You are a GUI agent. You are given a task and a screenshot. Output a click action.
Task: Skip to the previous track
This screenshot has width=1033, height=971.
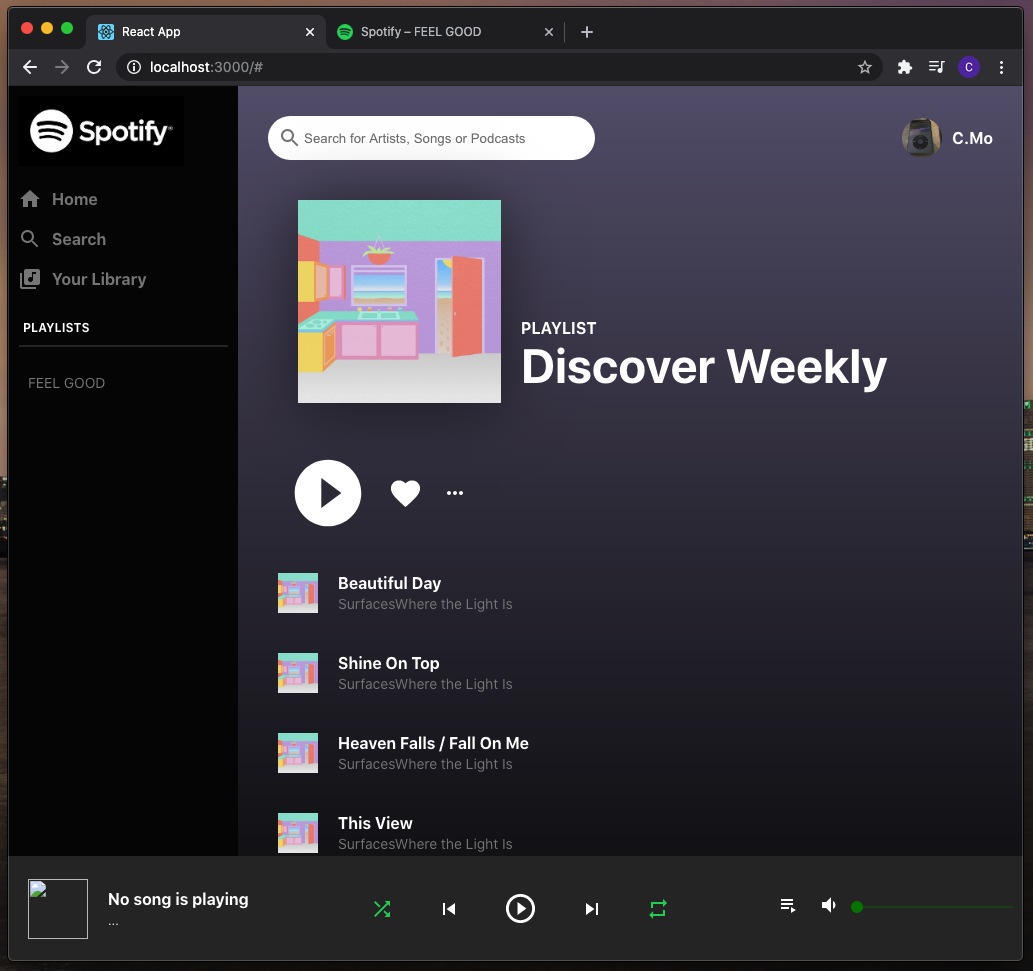point(449,909)
